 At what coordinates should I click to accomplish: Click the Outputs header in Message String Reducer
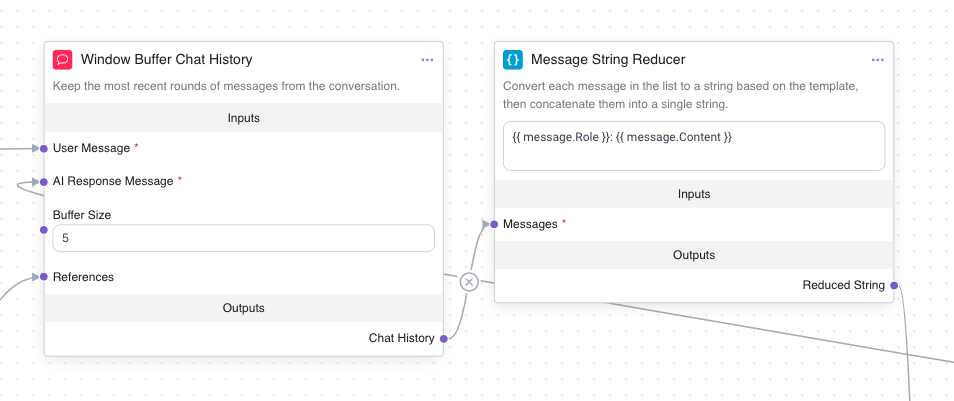click(693, 255)
